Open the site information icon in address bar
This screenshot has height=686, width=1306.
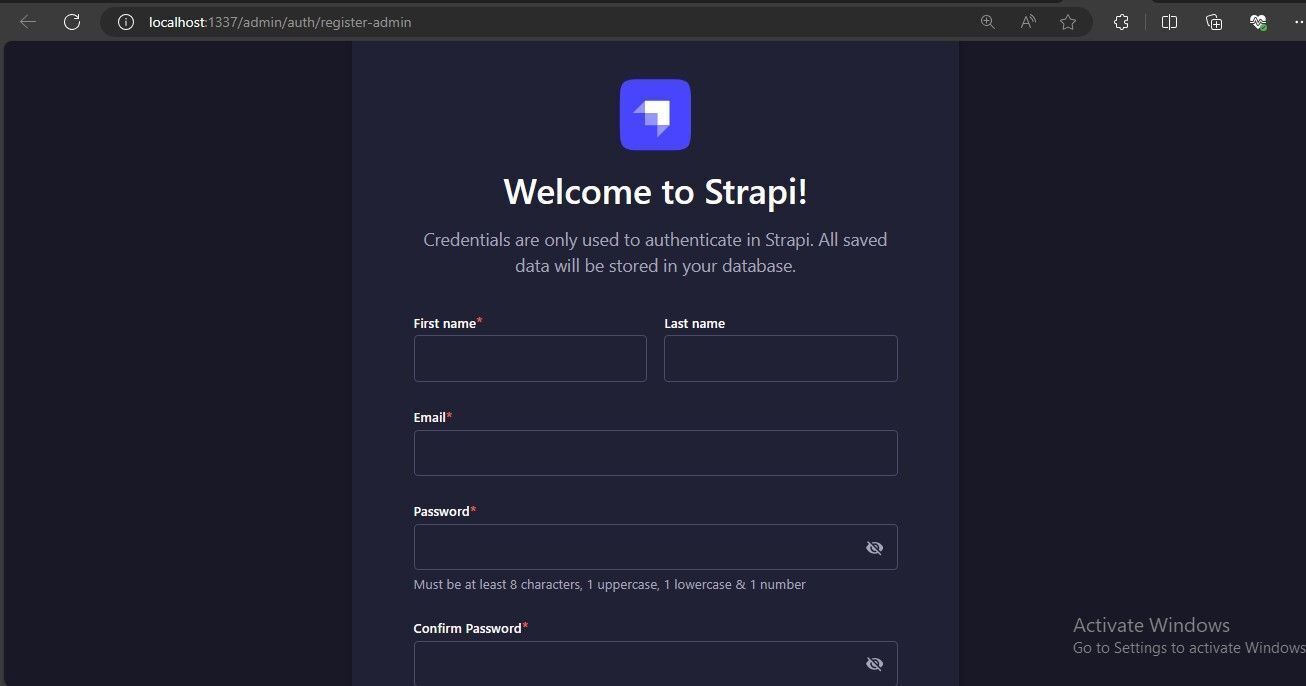pyautogui.click(x=125, y=21)
